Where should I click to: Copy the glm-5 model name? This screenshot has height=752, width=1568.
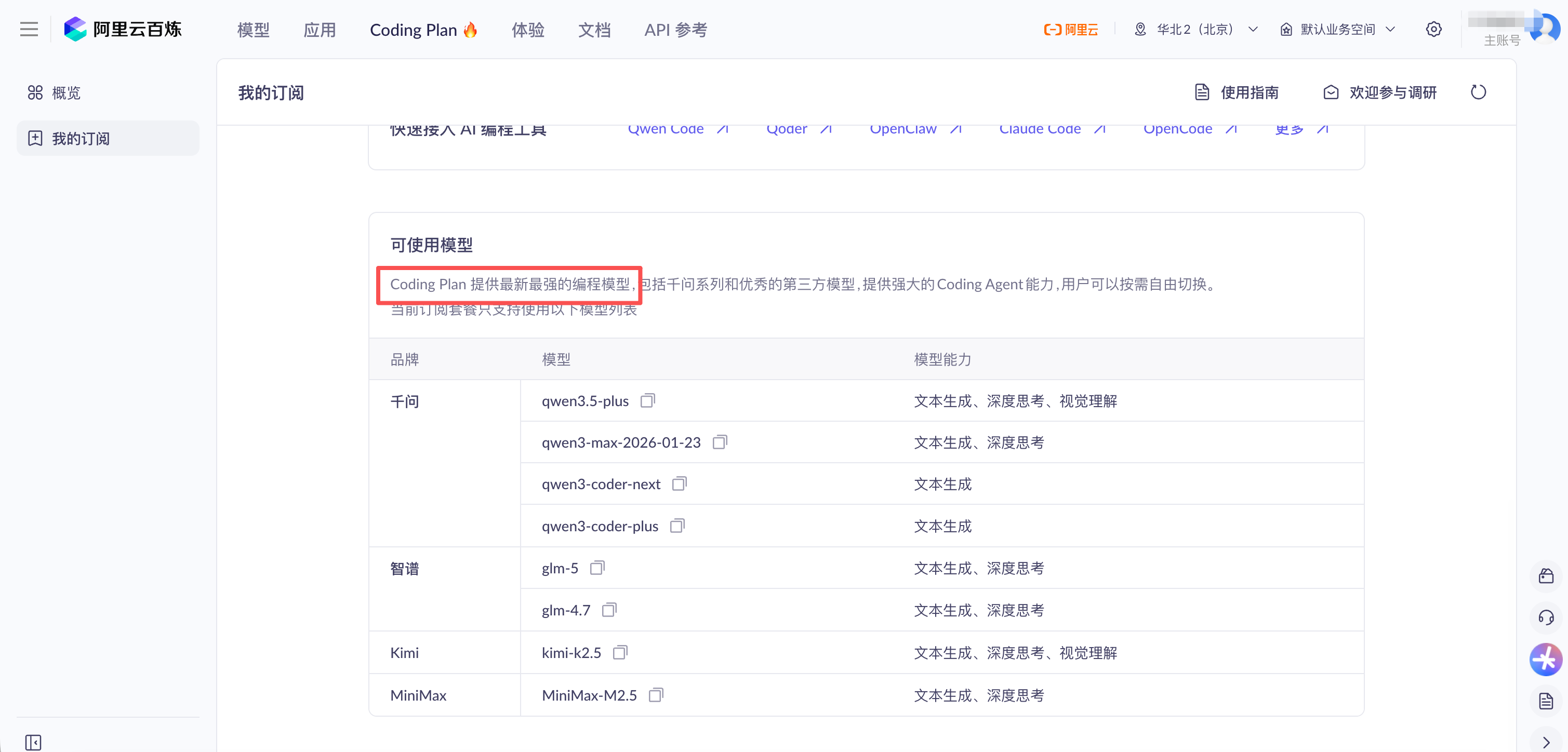click(597, 568)
